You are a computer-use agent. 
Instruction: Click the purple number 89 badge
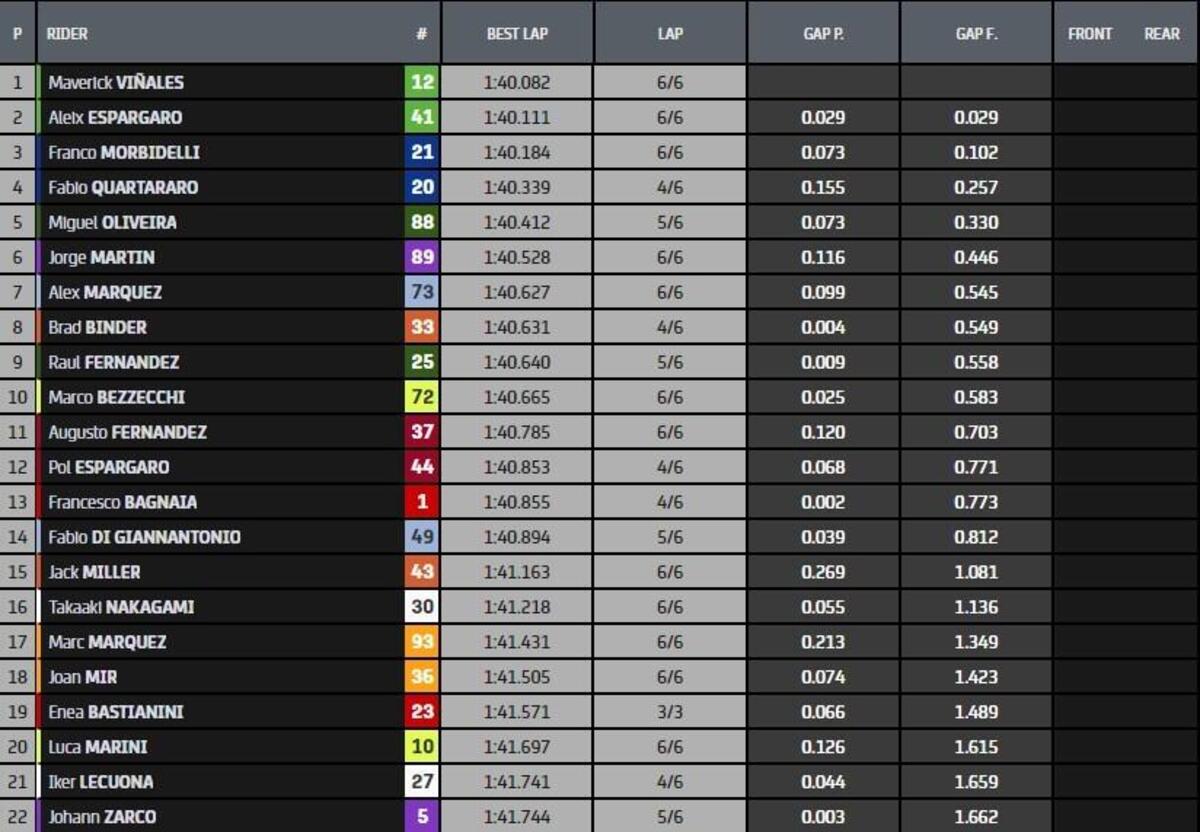tap(422, 257)
